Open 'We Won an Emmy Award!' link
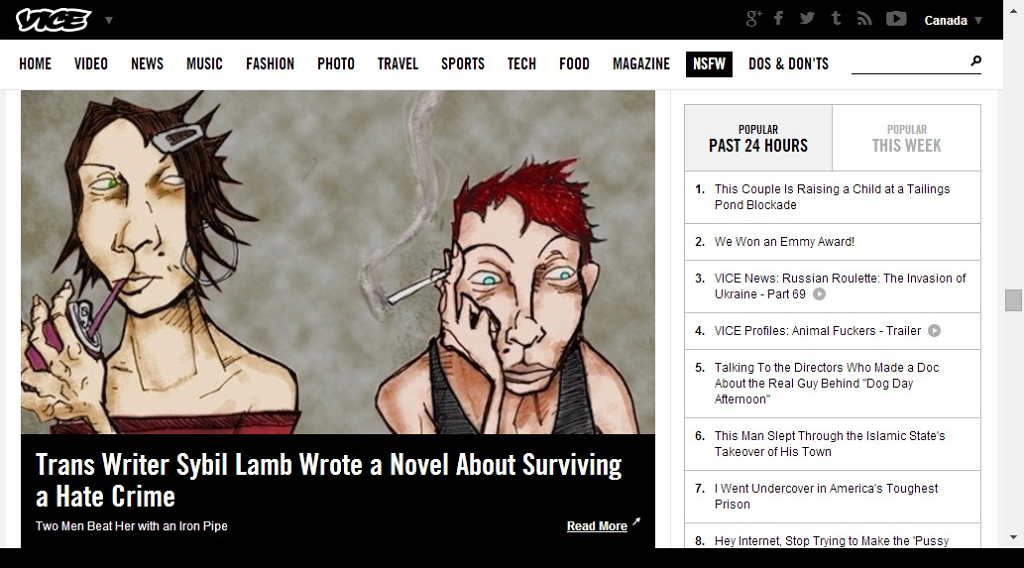 (x=784, y=242)
